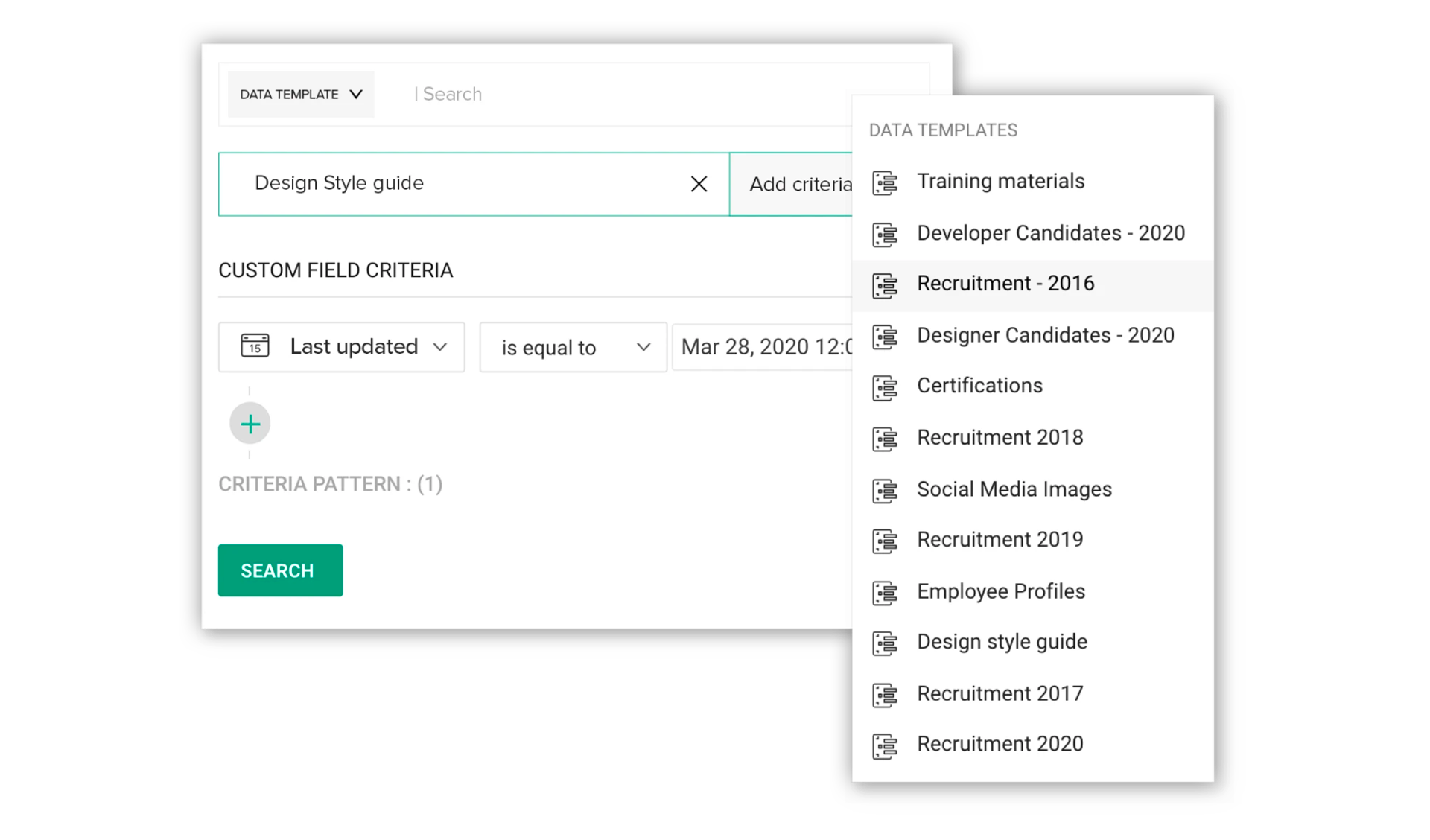Pick the Design style guide template entry
This screenshot has height=840, width=1430.
[1002, 643]
